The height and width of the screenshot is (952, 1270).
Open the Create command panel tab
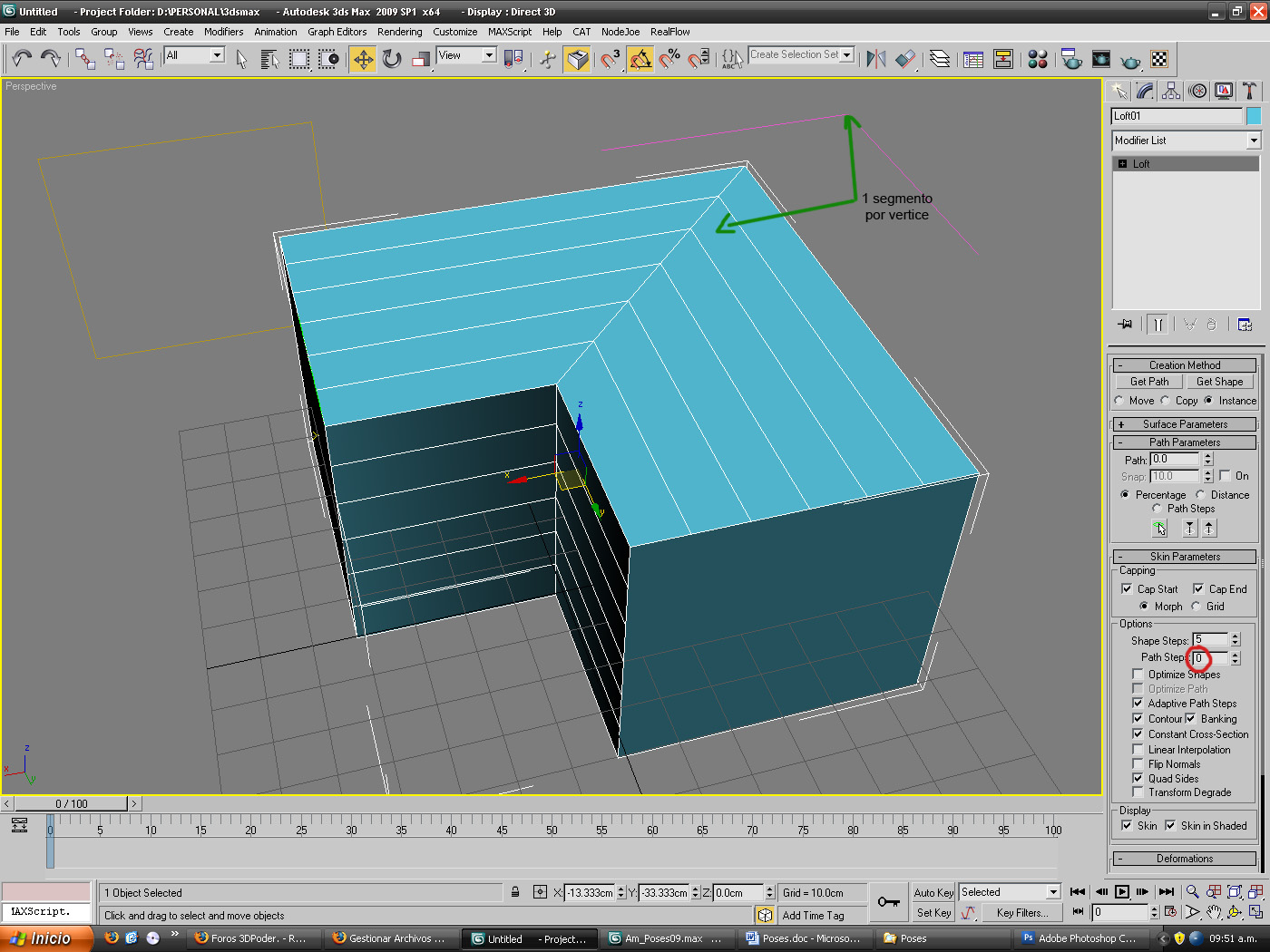click(x=1119, y=91)
